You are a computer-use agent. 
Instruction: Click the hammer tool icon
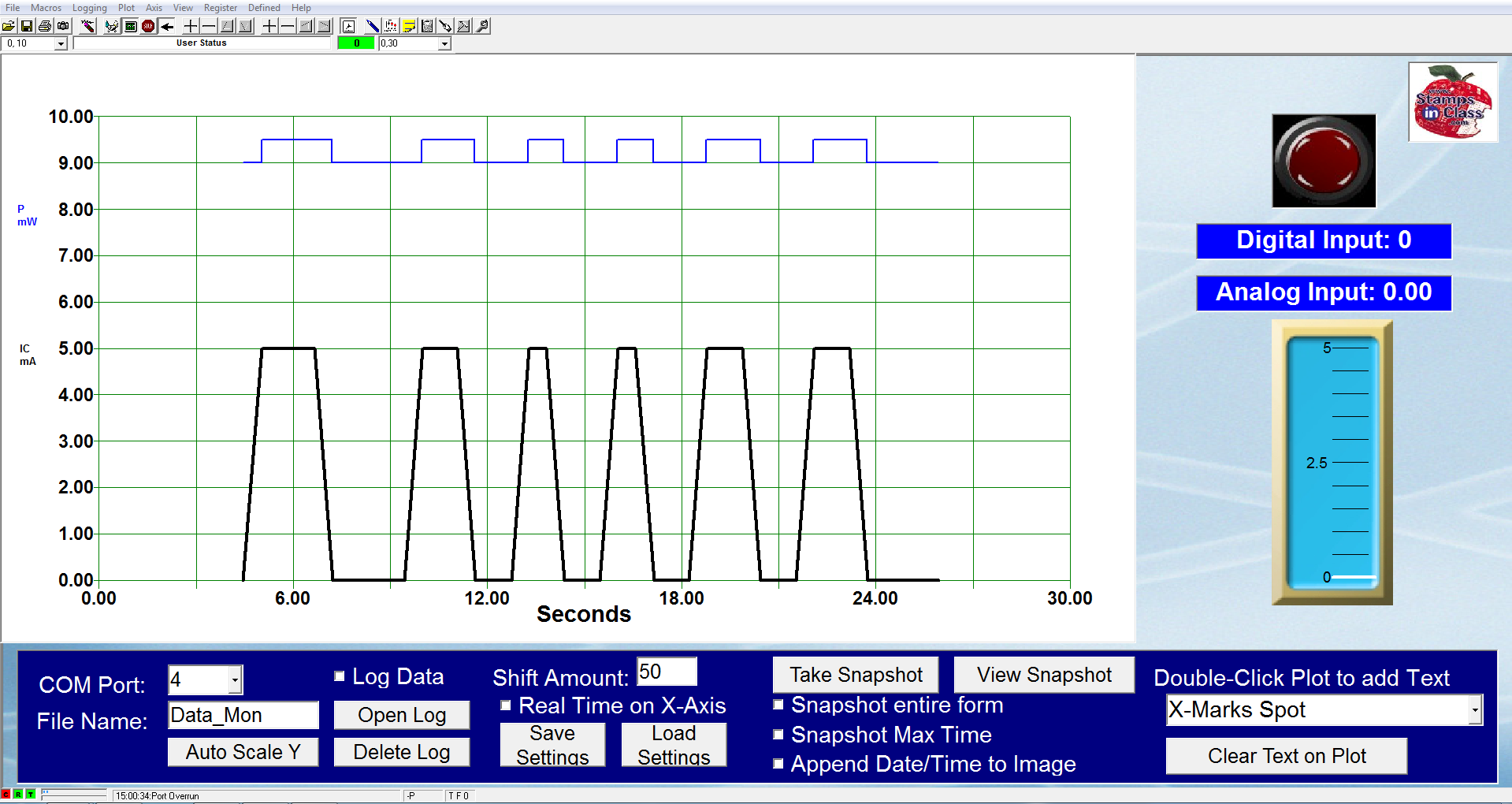click(x=463, y=26)
